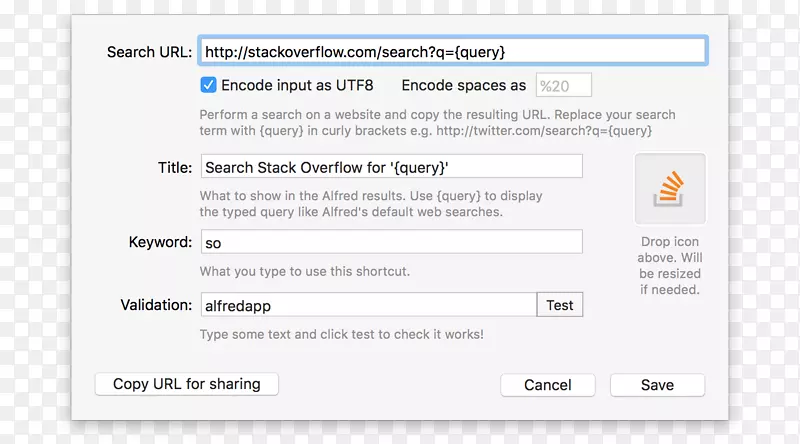This screenshot has width=800, height=444.
Task: Click the 'Type some text and click test' hint
Action: [341, 334]
